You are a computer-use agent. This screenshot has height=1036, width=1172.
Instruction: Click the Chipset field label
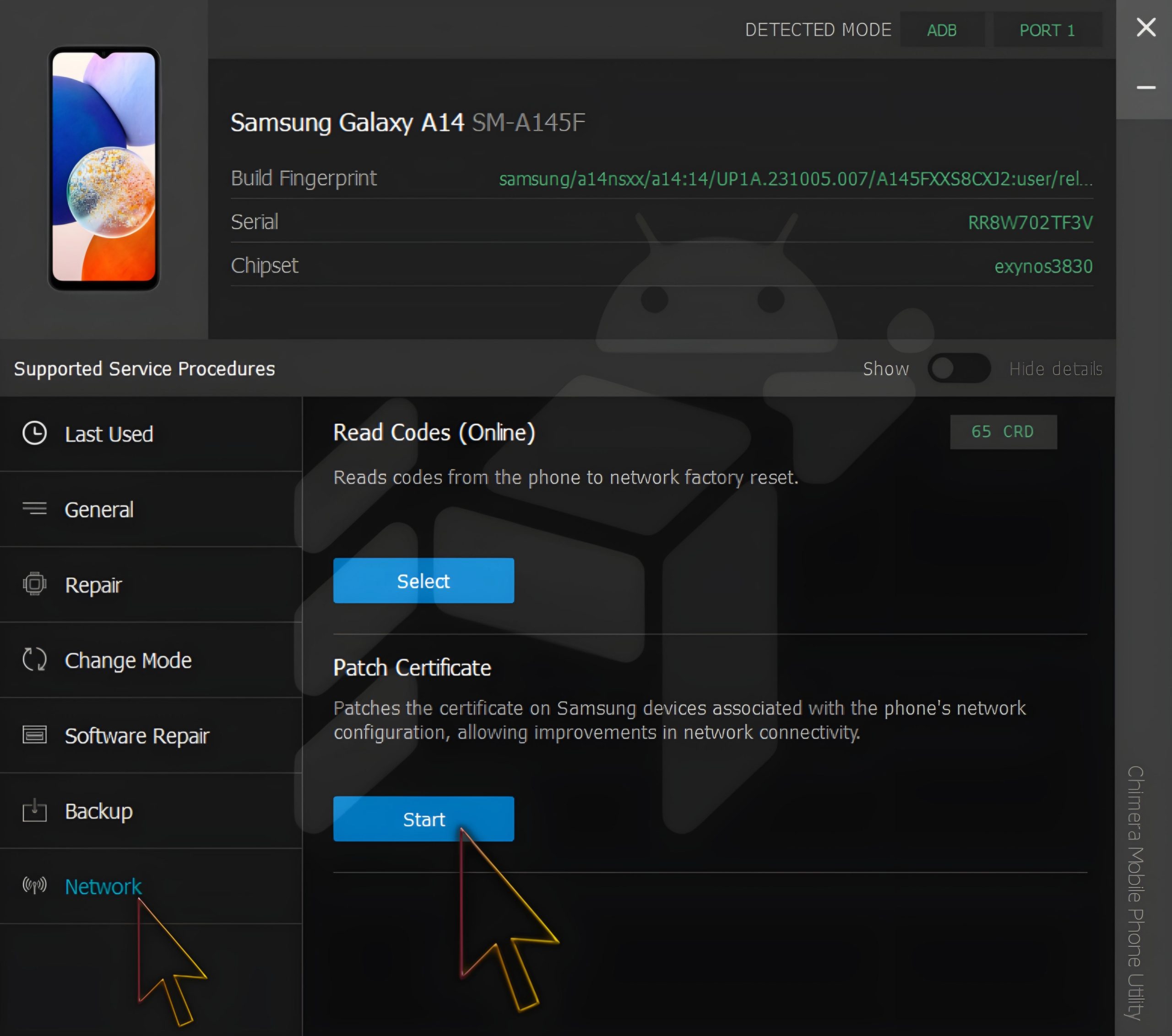point(264,266)
